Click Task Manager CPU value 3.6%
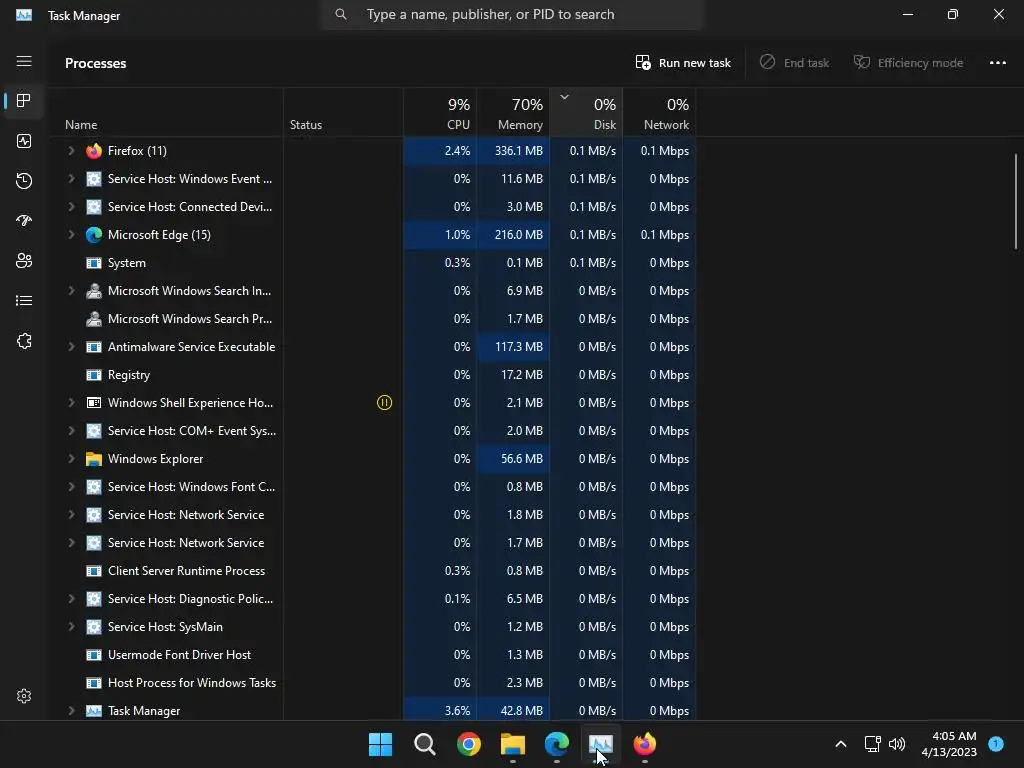This screenshot has width=1024, height=768. tap(457, 711)
